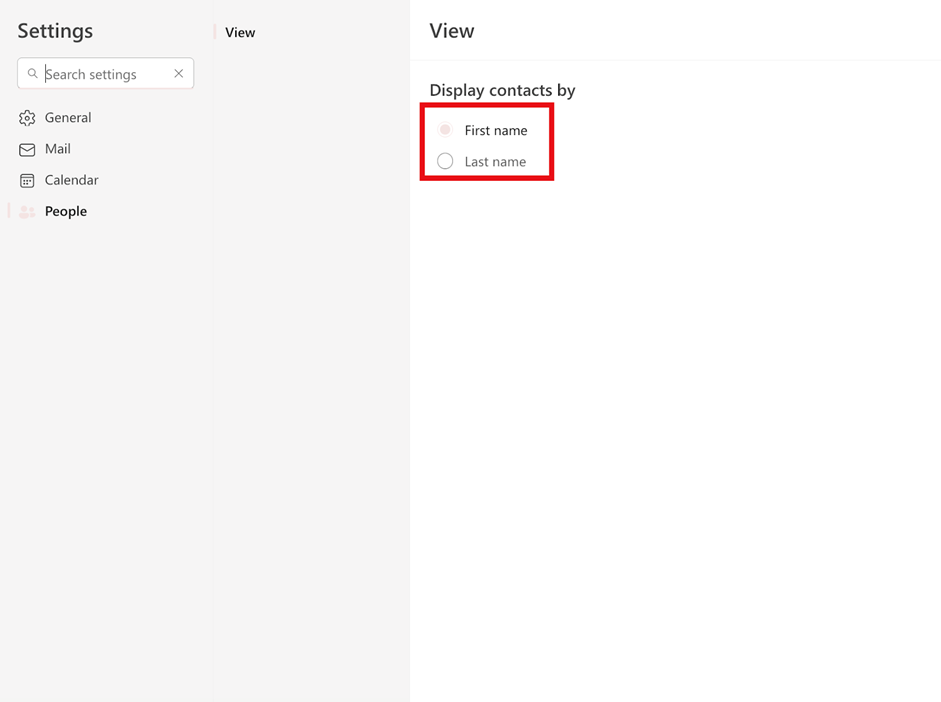
Task: Click the First name option label
Action: coord(496,130)
